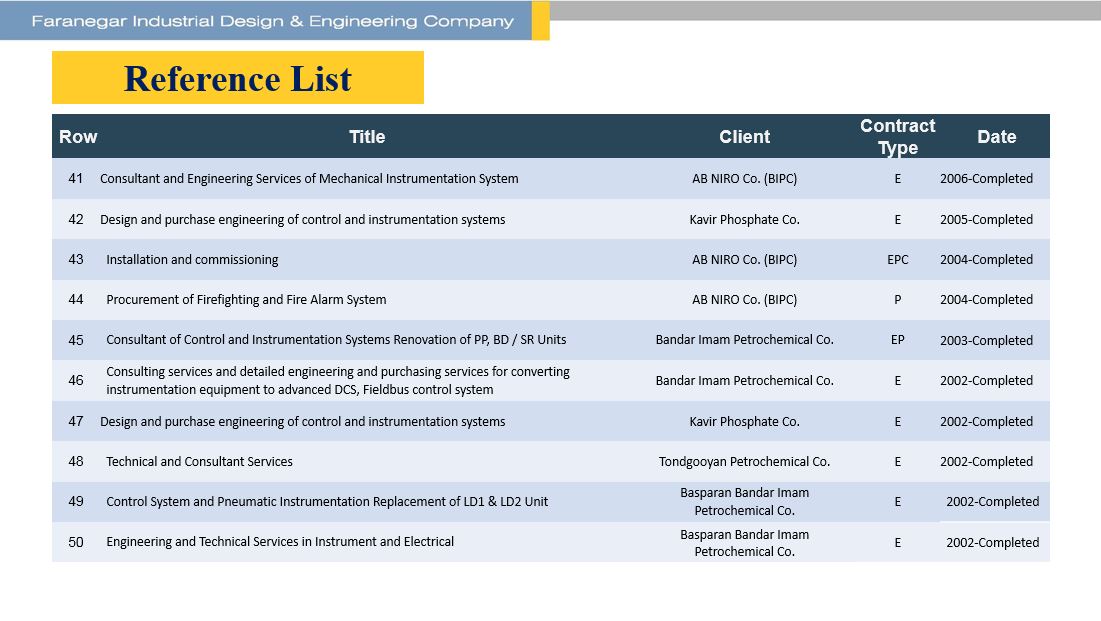Click the AB NIRO client cell in row 41
1101x621 pixels.
coord(744,178)
